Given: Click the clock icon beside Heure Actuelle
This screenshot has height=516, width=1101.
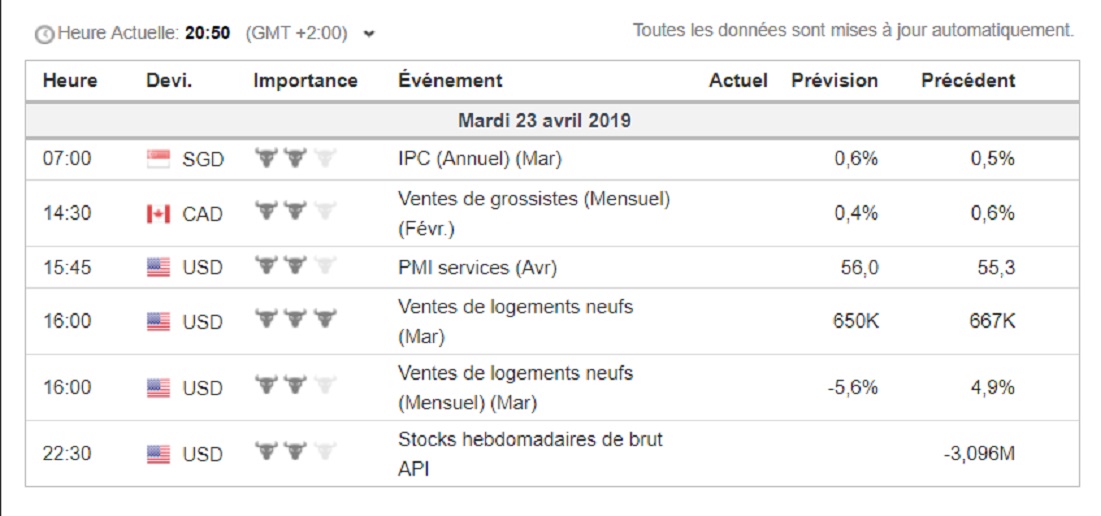Looking at the screenshot, I should 45,35.
